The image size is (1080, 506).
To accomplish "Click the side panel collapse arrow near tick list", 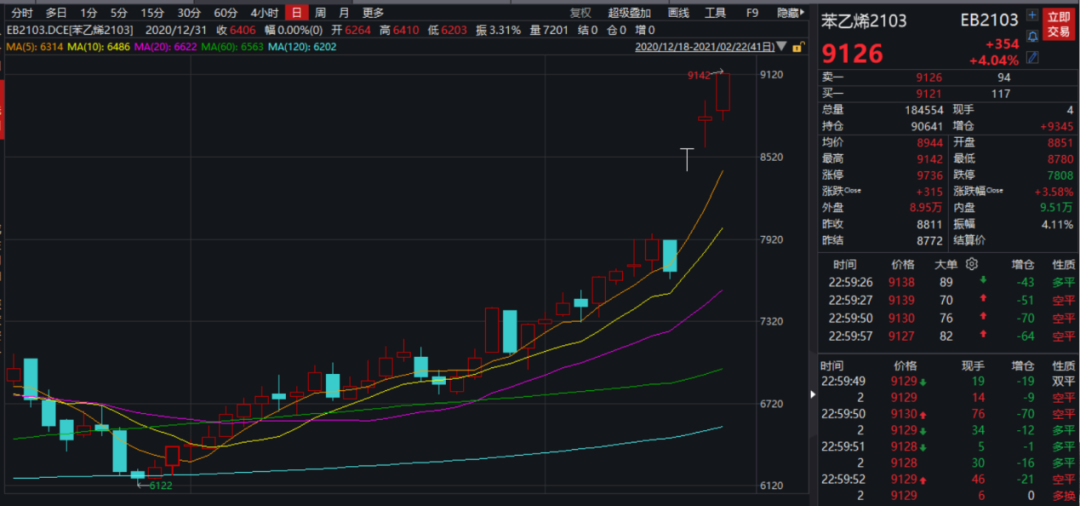I will 812,396.
